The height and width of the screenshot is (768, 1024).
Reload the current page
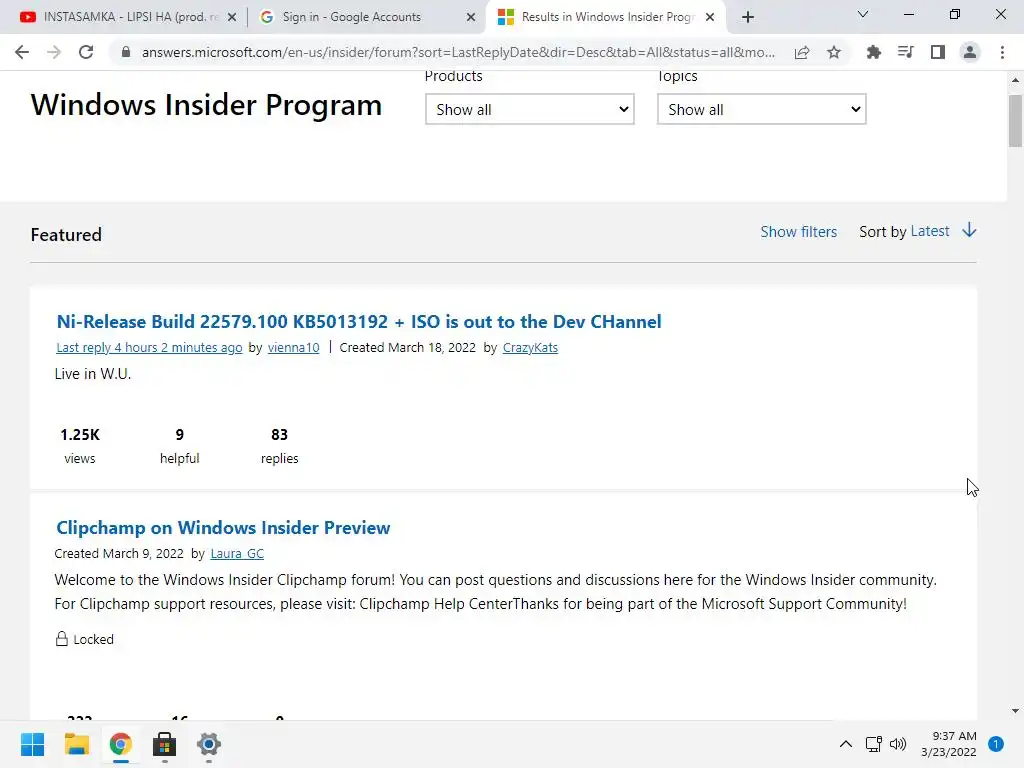coord(86,52)
